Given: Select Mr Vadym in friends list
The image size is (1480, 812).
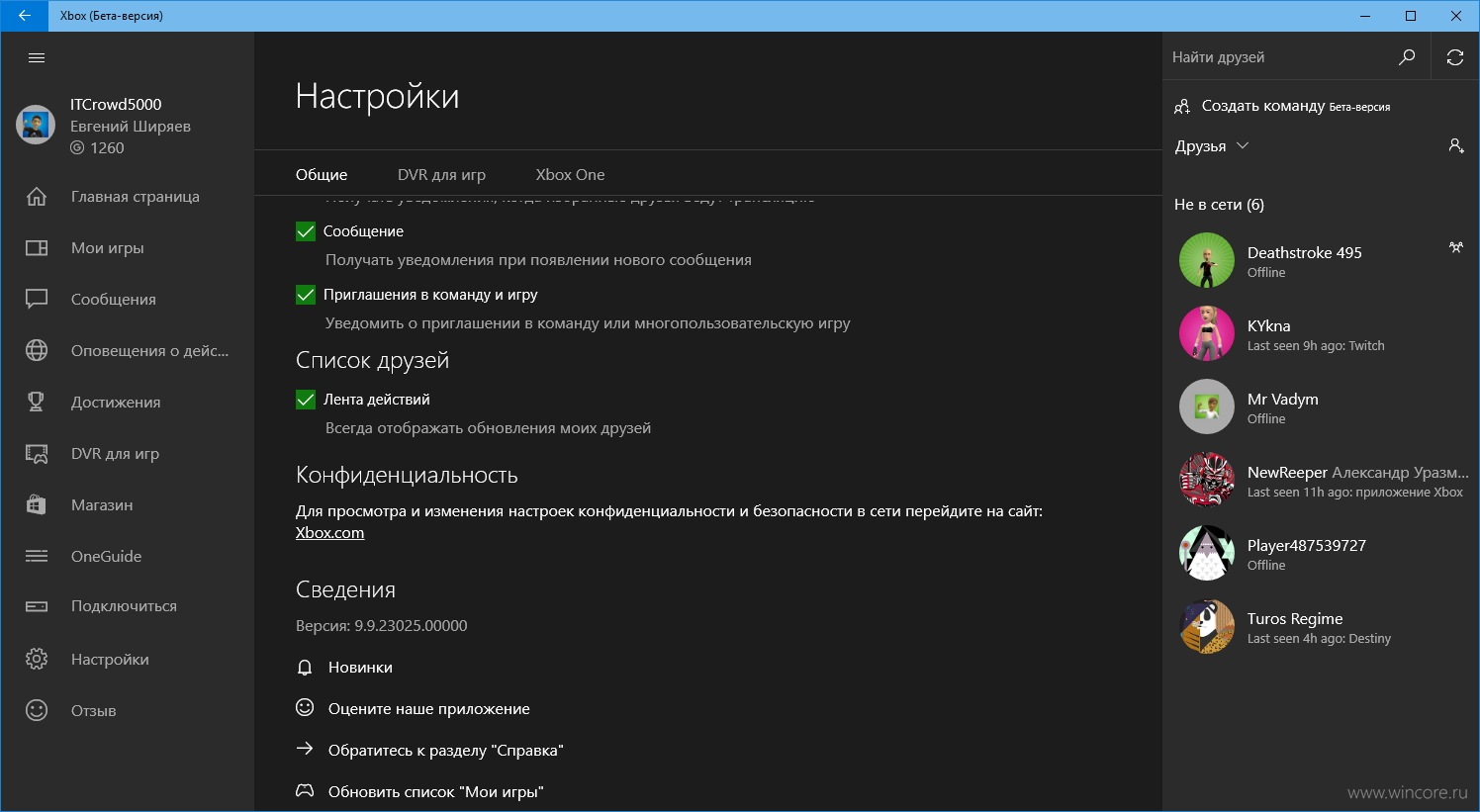Looking at the screenshot, I should 1322,407.
